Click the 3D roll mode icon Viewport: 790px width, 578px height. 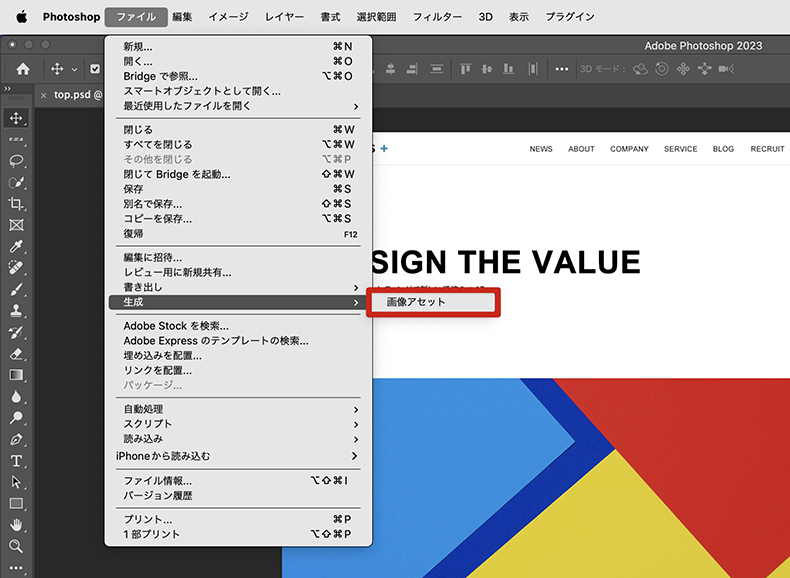[x=662, y=69]
